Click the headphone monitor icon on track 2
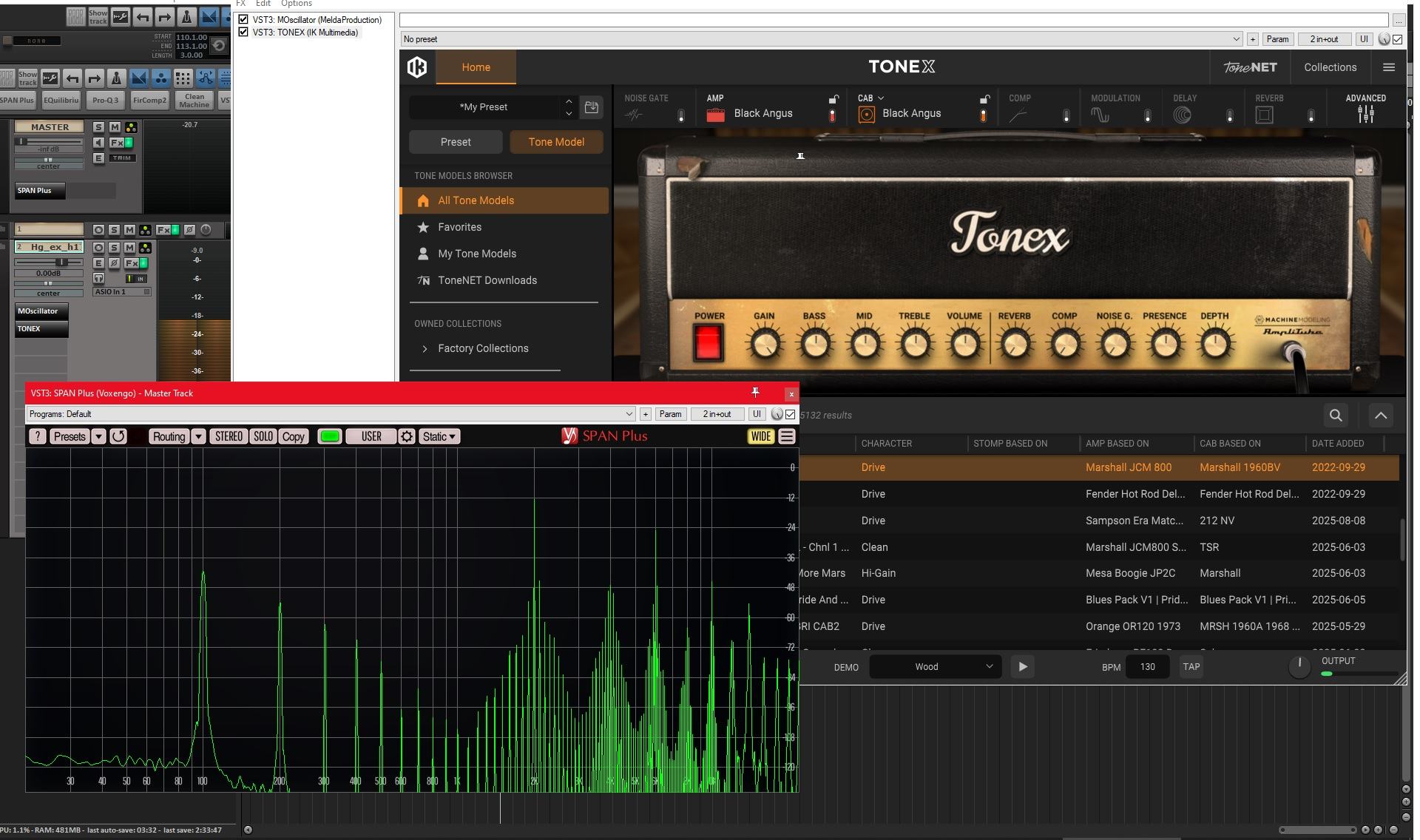The image size is (1420, 840). tap(98, 278)
